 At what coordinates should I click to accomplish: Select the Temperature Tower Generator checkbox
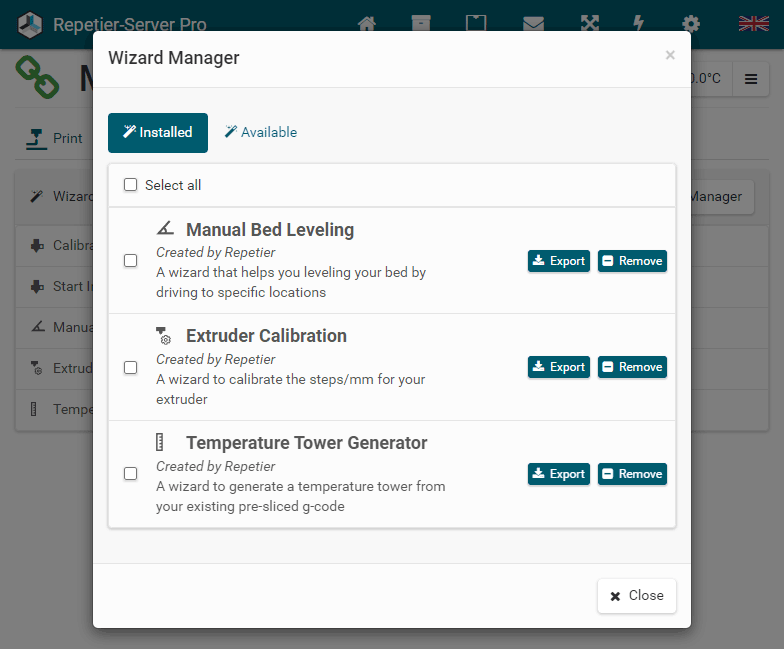131,474
